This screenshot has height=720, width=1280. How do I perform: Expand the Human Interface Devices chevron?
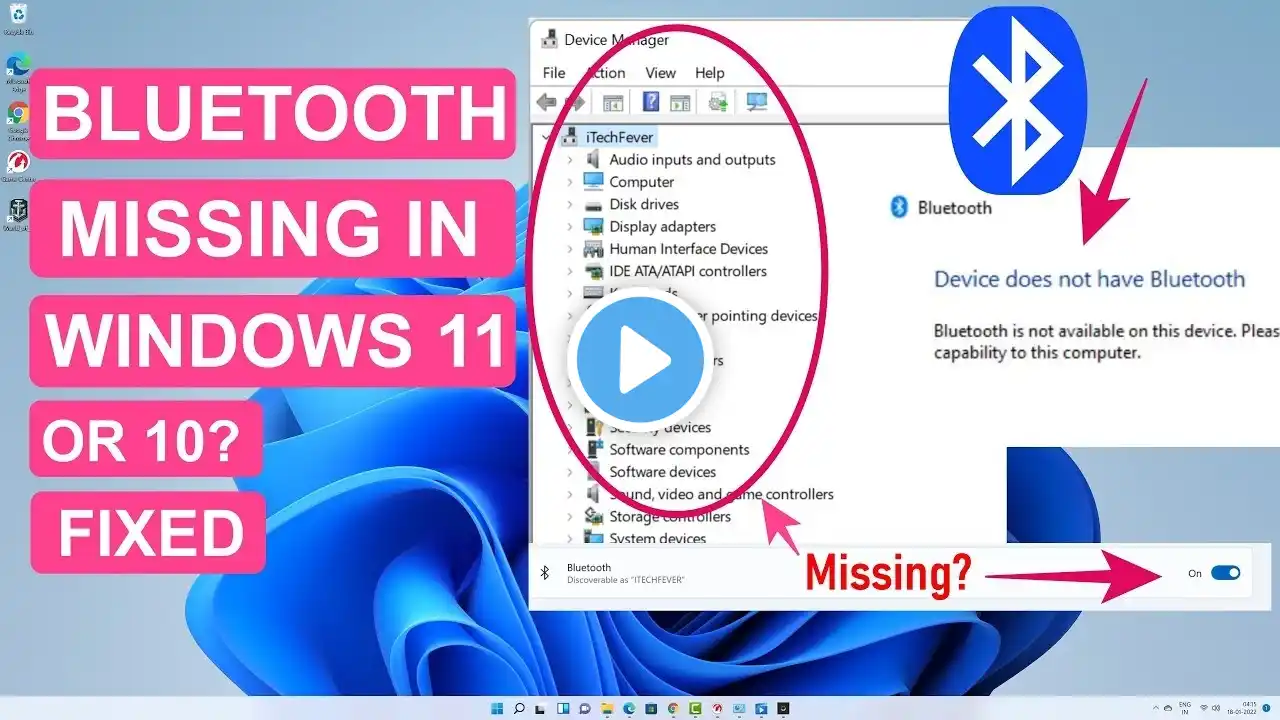tap(570, 249)
